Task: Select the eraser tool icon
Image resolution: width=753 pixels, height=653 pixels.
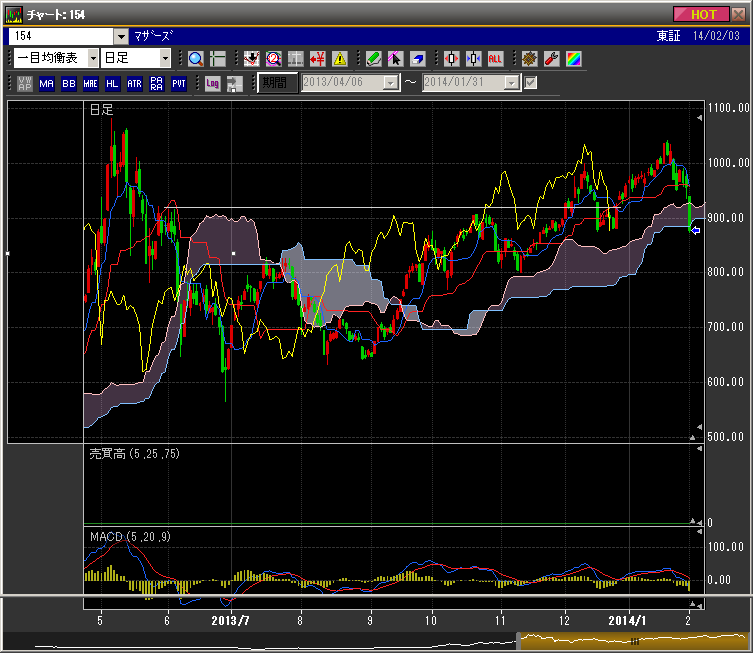Action: (417, 59)
